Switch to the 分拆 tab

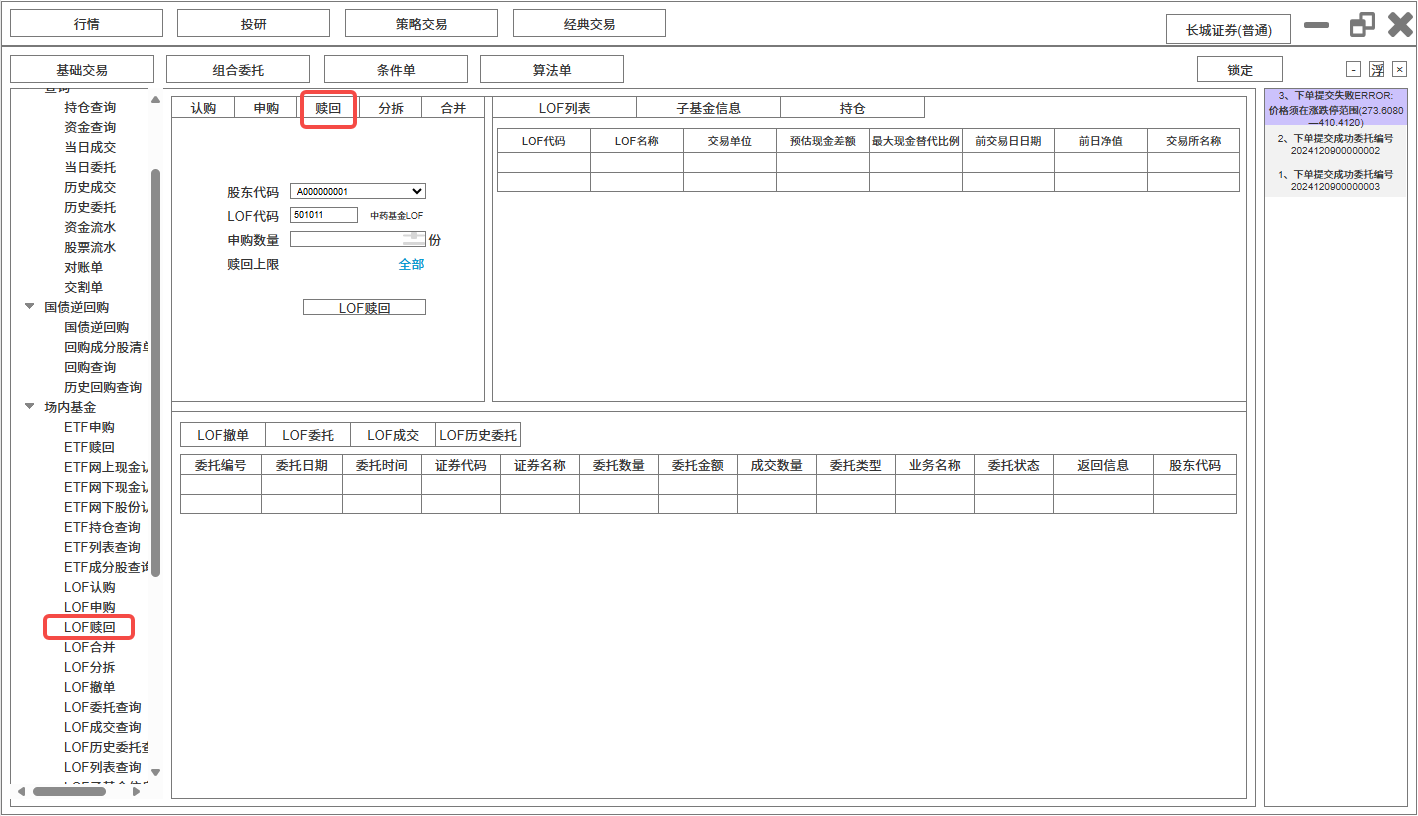(x=391, y=108)
